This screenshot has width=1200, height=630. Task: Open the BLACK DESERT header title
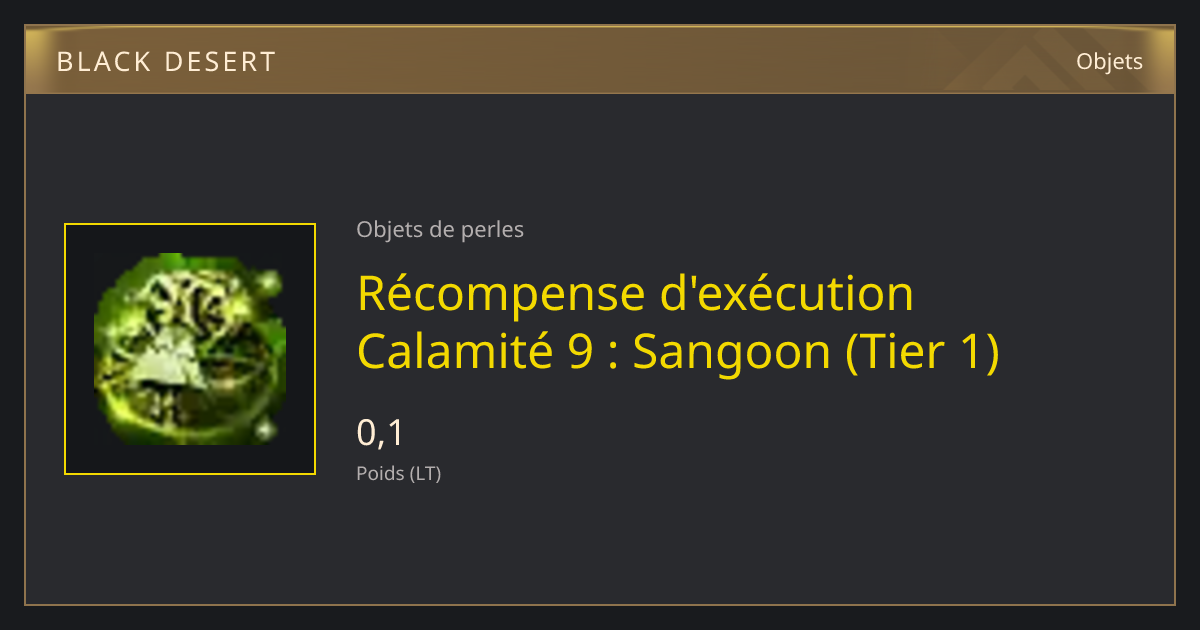pos(166,62)
